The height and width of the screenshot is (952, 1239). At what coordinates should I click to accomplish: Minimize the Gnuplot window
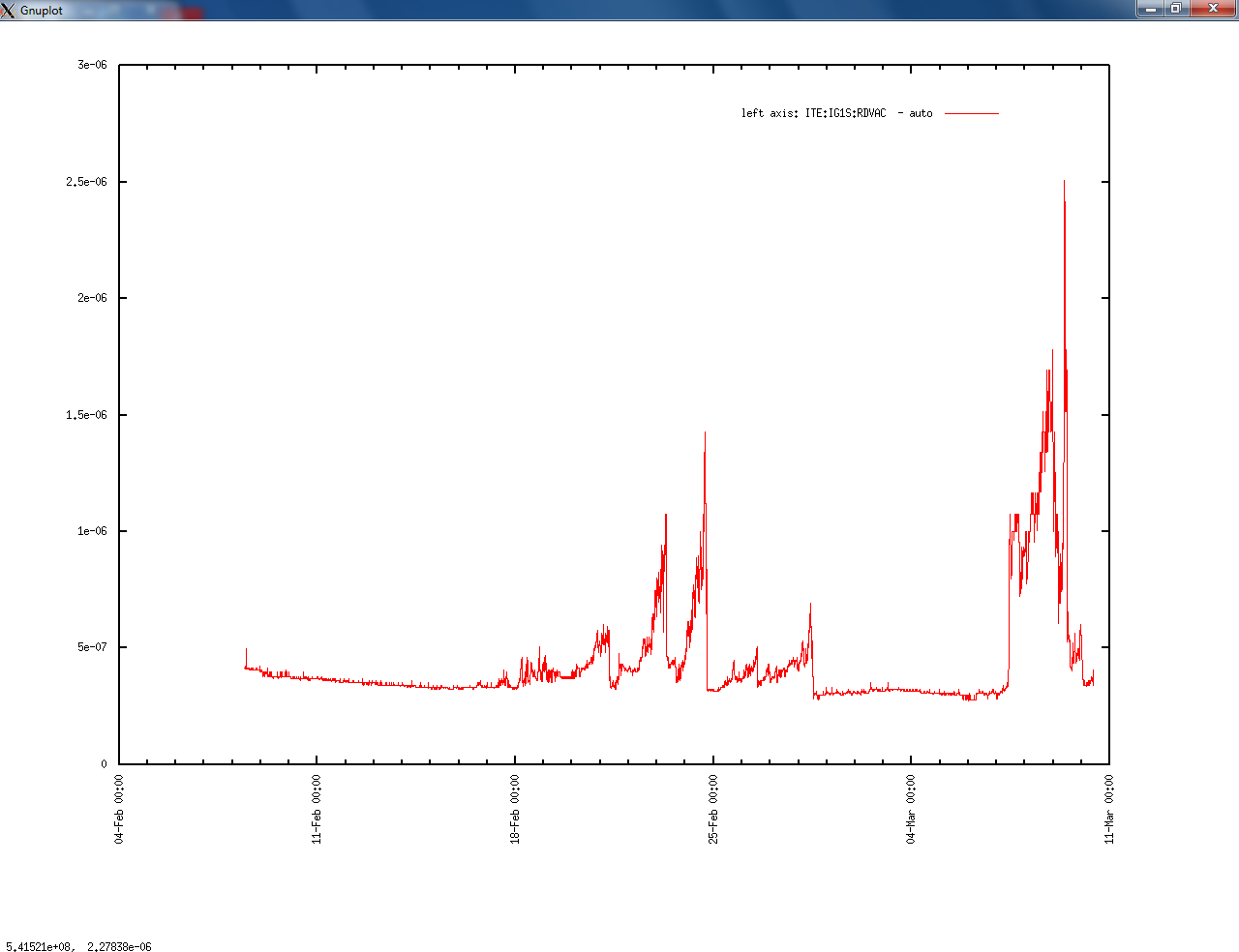[1150, 9]
